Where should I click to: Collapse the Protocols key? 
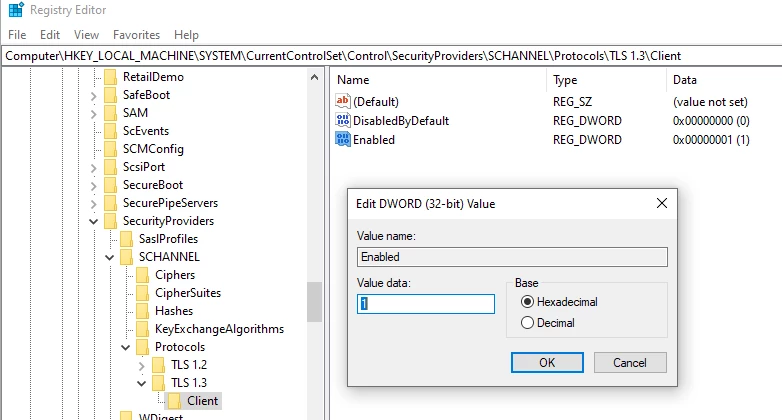click(x=126, y=347)
